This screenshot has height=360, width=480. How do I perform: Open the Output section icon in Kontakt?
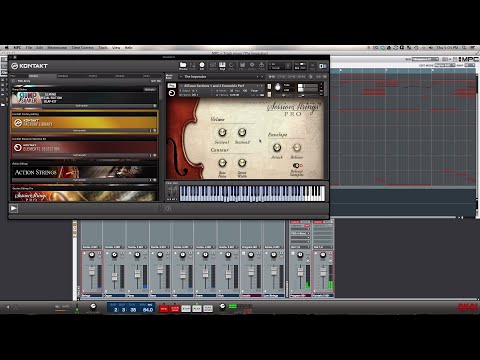[x=213, y=65]
